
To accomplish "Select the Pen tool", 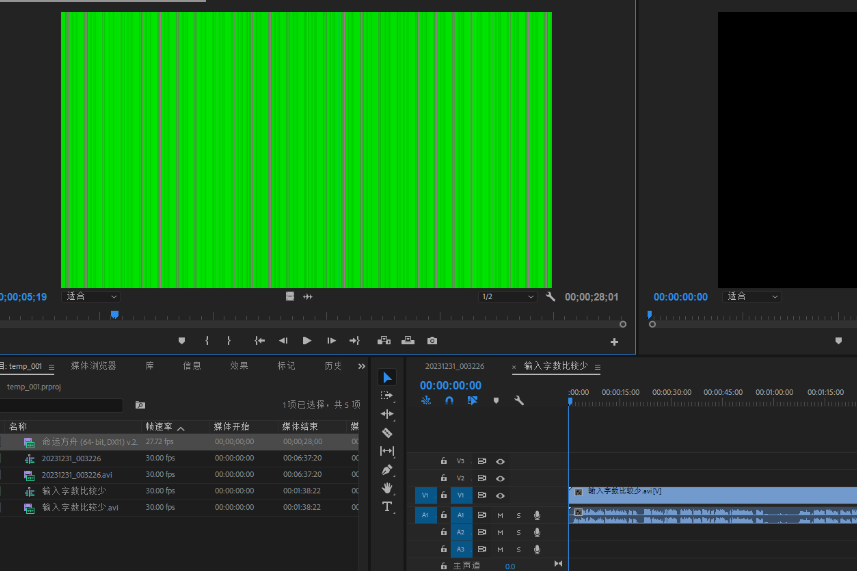I will point(387,470).
